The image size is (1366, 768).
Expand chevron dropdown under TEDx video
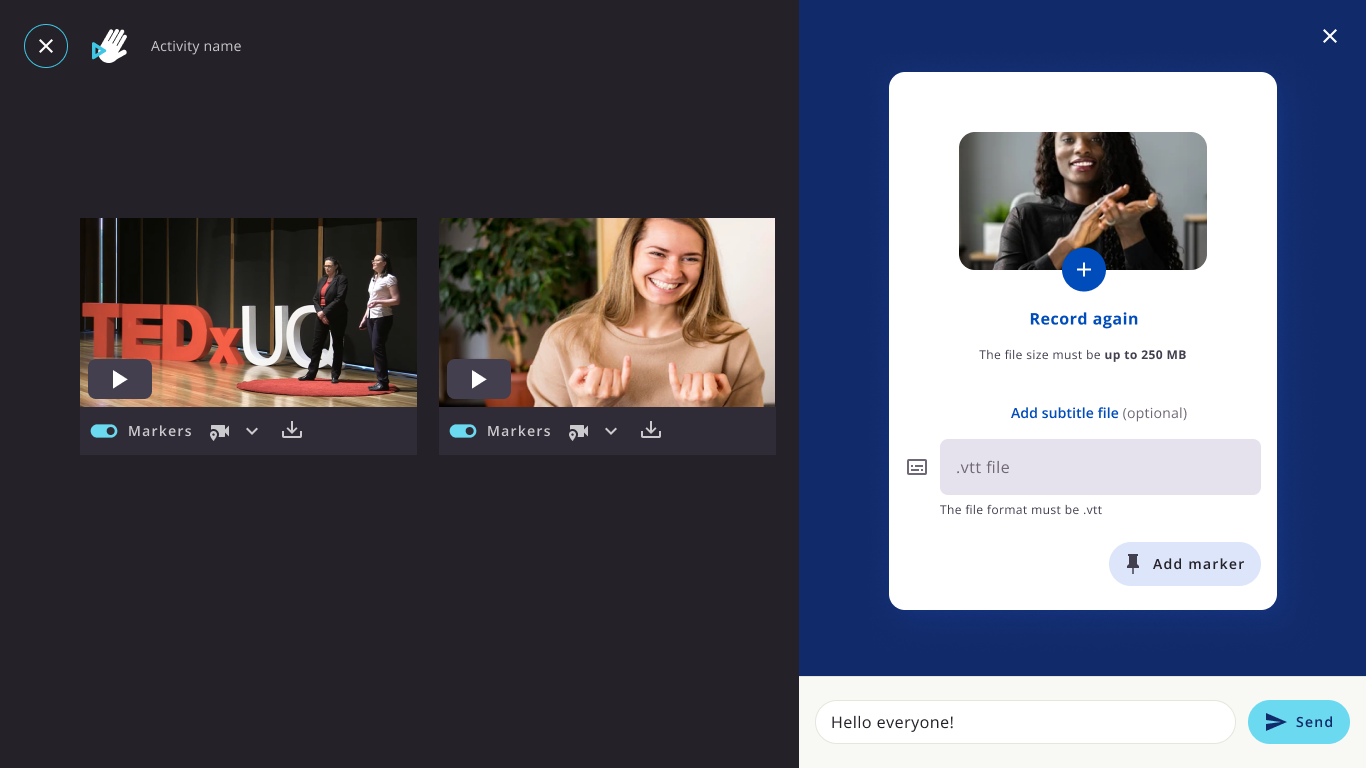pyautogui.click(x=252, y=431)
